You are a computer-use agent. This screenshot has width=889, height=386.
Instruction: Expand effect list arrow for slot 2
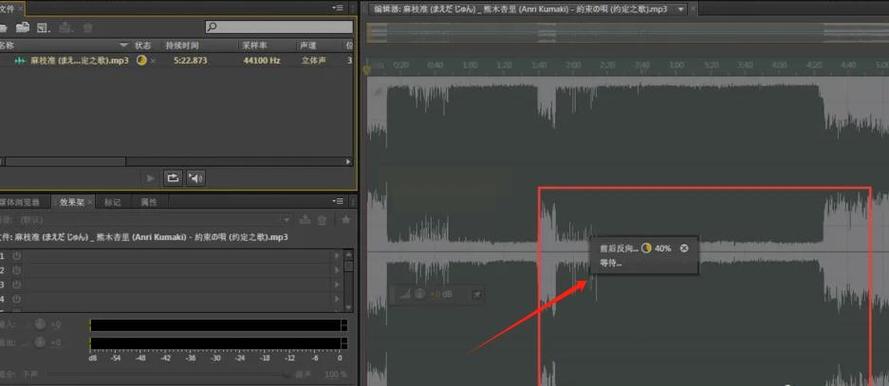338,270
